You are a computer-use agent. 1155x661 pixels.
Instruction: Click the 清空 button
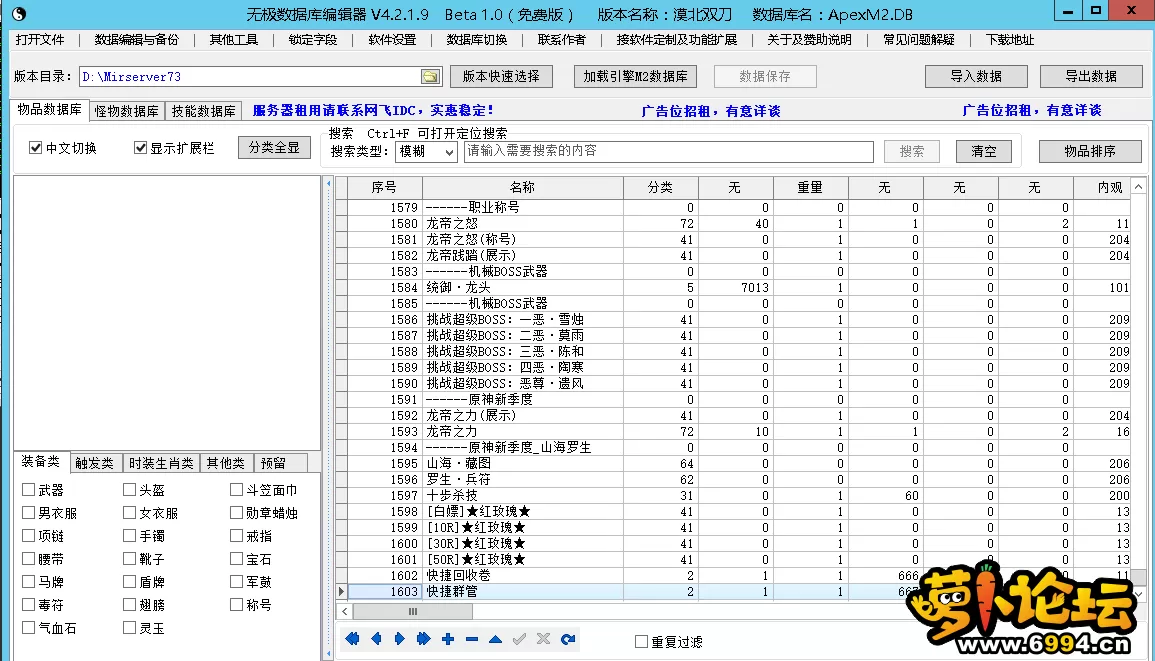(983, 151)
